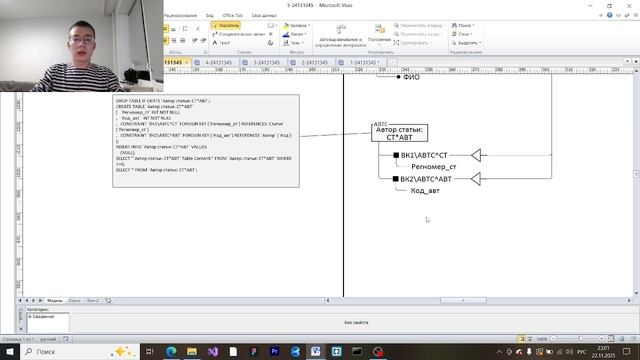
Task: Switch to the Модель page tab
Action: point(55,301)
